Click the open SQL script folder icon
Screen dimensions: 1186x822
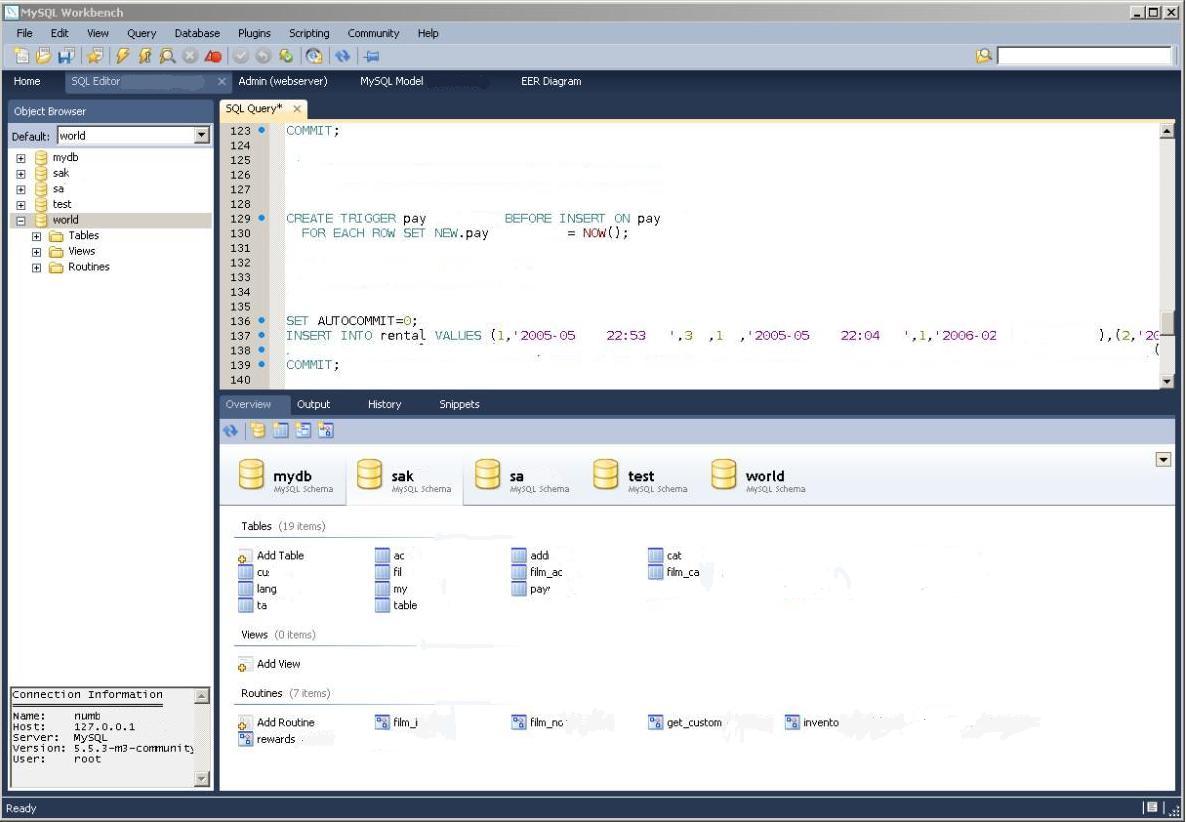43,56
